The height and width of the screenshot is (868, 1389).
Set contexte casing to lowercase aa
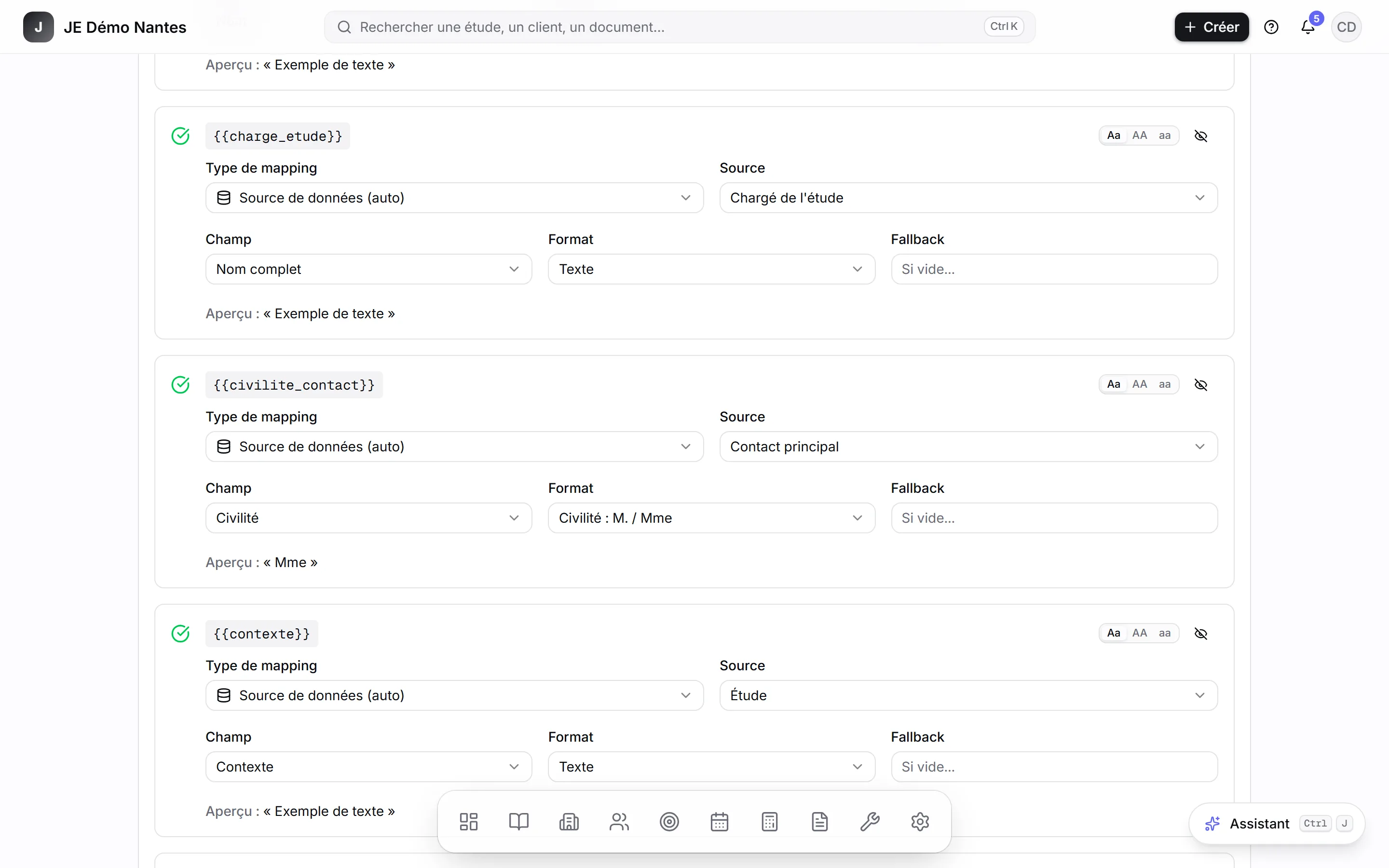click(x=1165, y=633)
